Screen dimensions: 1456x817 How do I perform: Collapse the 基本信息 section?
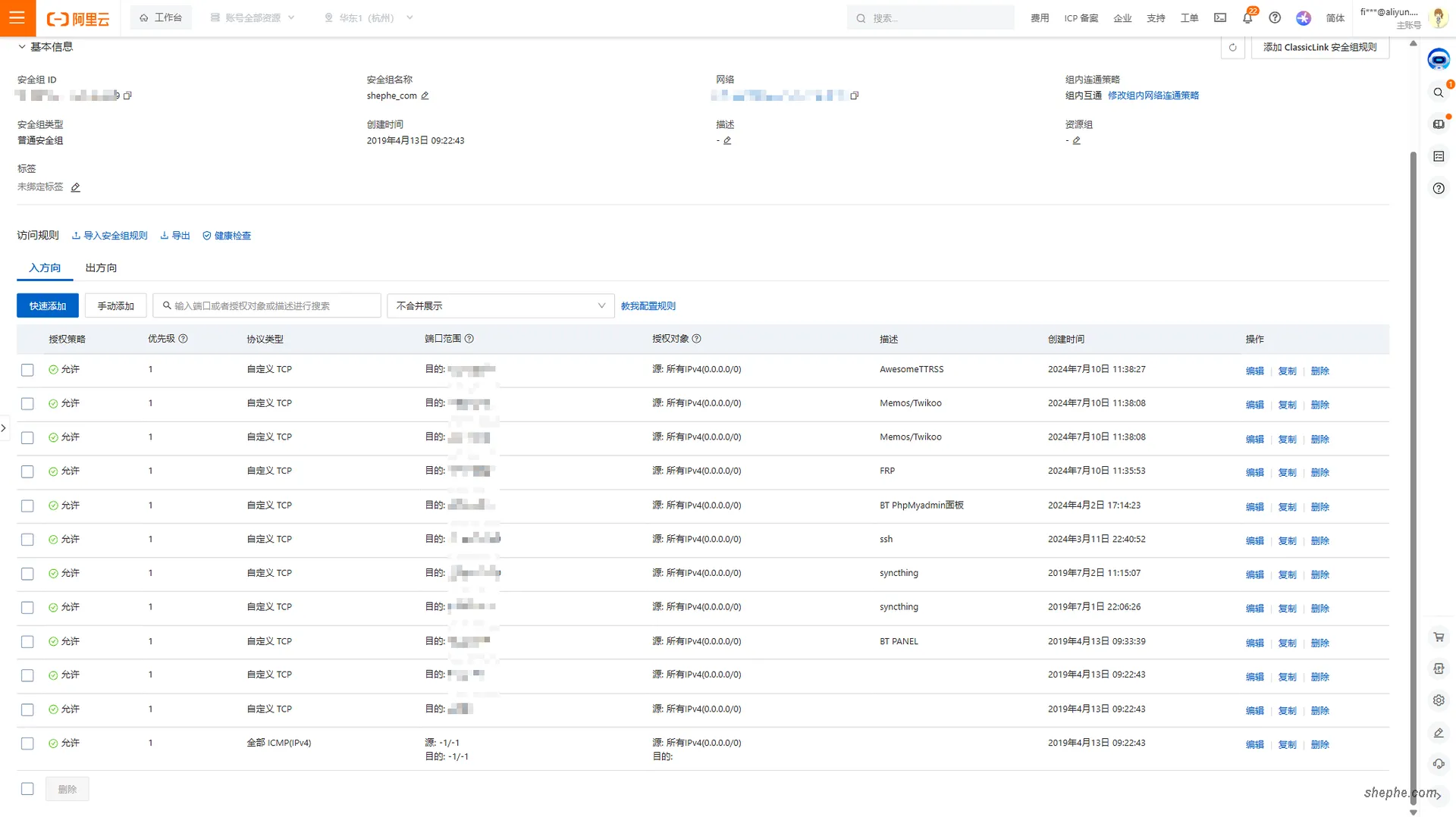(22, 47)
